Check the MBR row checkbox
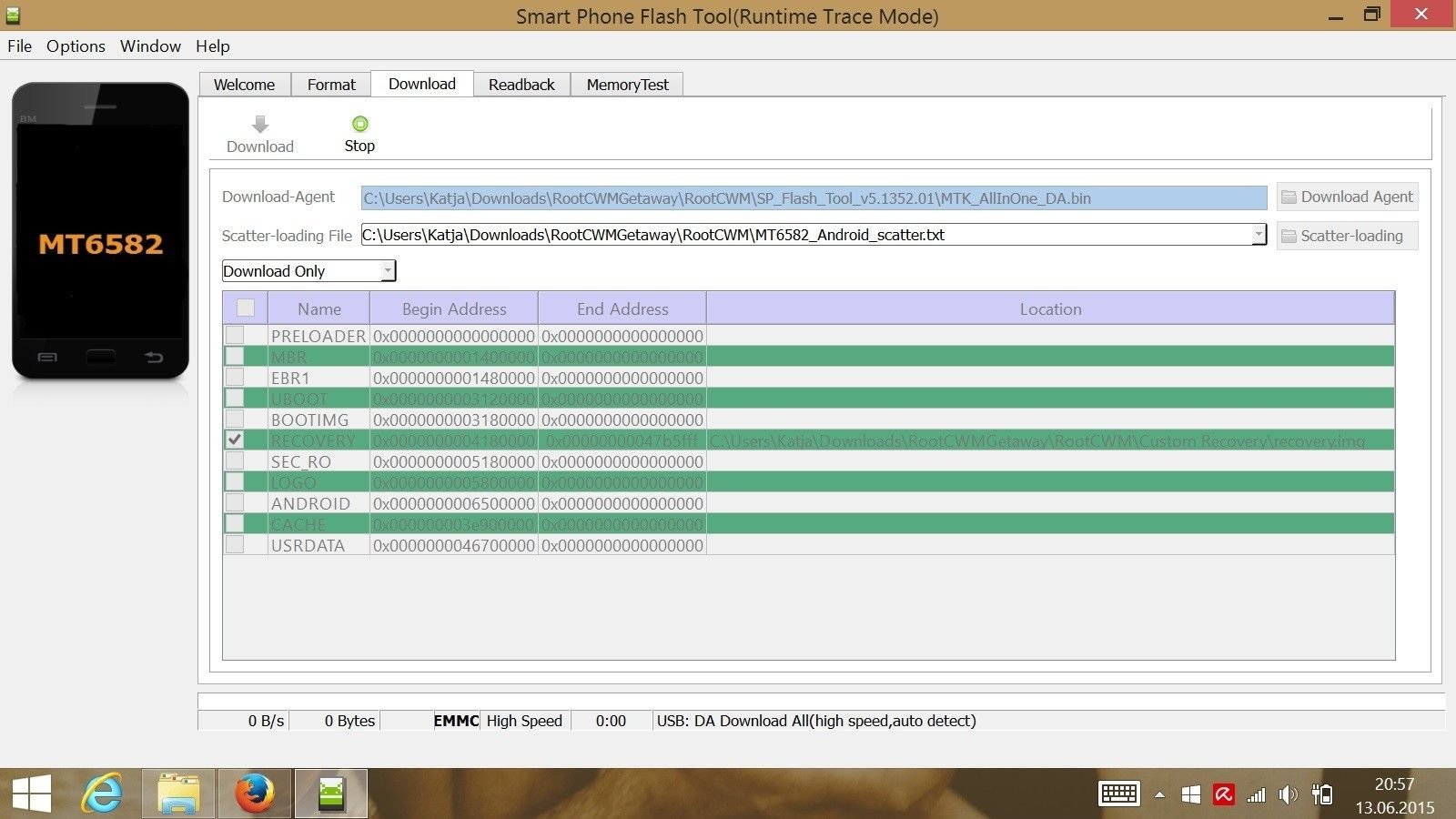Image resolution: width=1456 pixels, height=819 pixels. [x=235, y=356]
